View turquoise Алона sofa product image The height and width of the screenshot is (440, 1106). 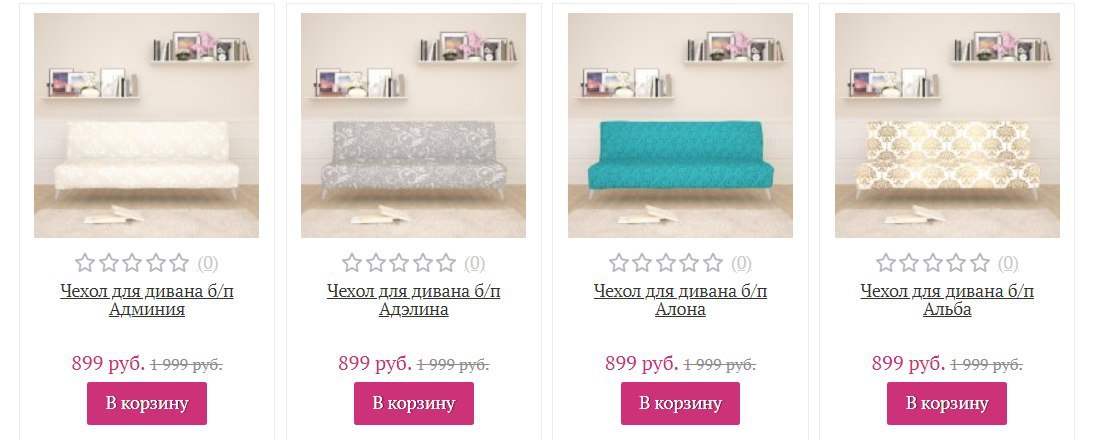click(x=680, y=126)
